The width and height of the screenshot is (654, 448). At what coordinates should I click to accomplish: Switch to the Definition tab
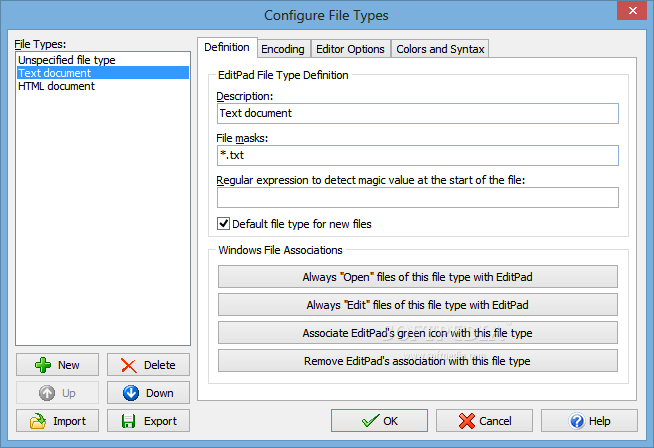pos(227,47)
